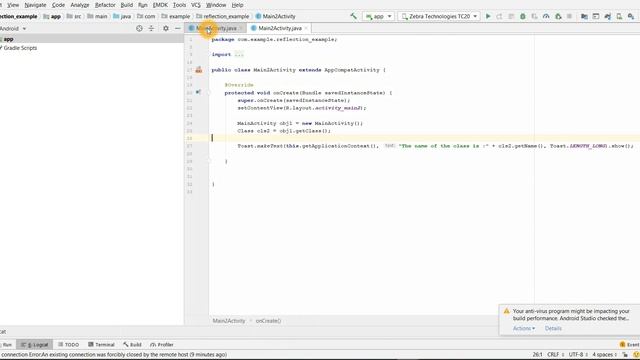Image resolution: width=640 pixels, height=360 pixels.
Task: Run the app with the green play icon
Action: coord(488,16)
